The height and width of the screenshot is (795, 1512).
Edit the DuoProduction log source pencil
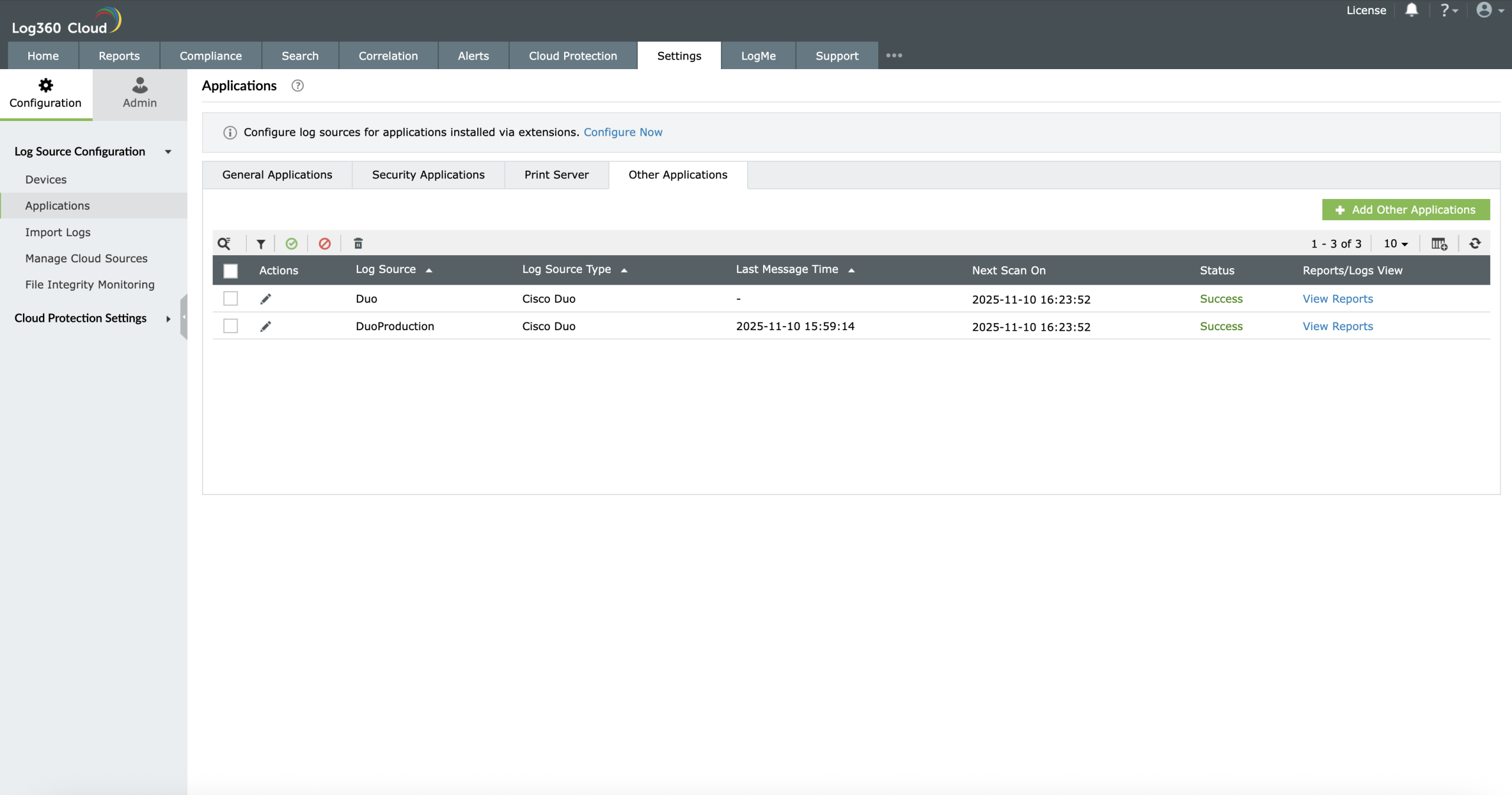[x=266, y=326]
